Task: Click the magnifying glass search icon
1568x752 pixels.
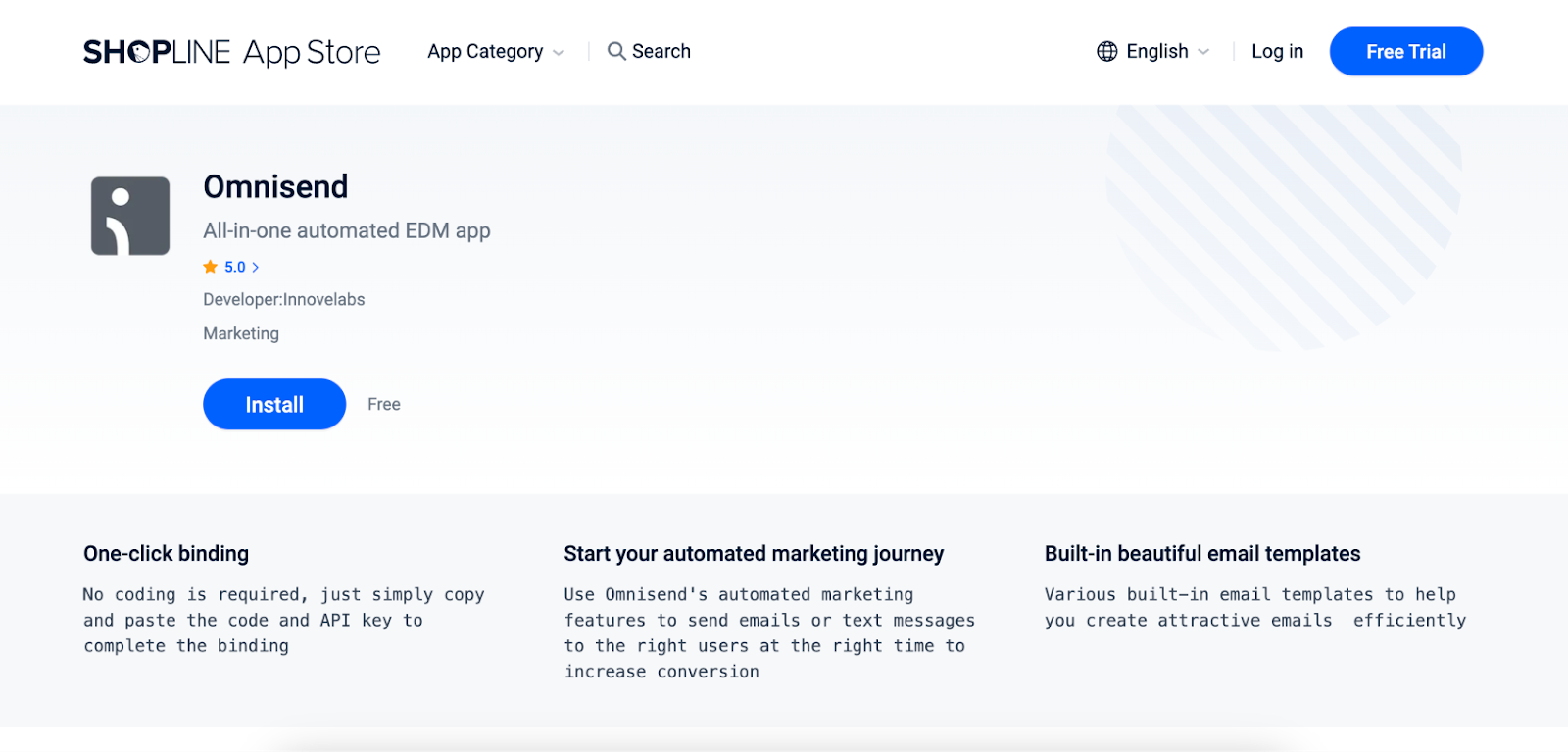Action: pyautogui.click(x=616, y=51)
